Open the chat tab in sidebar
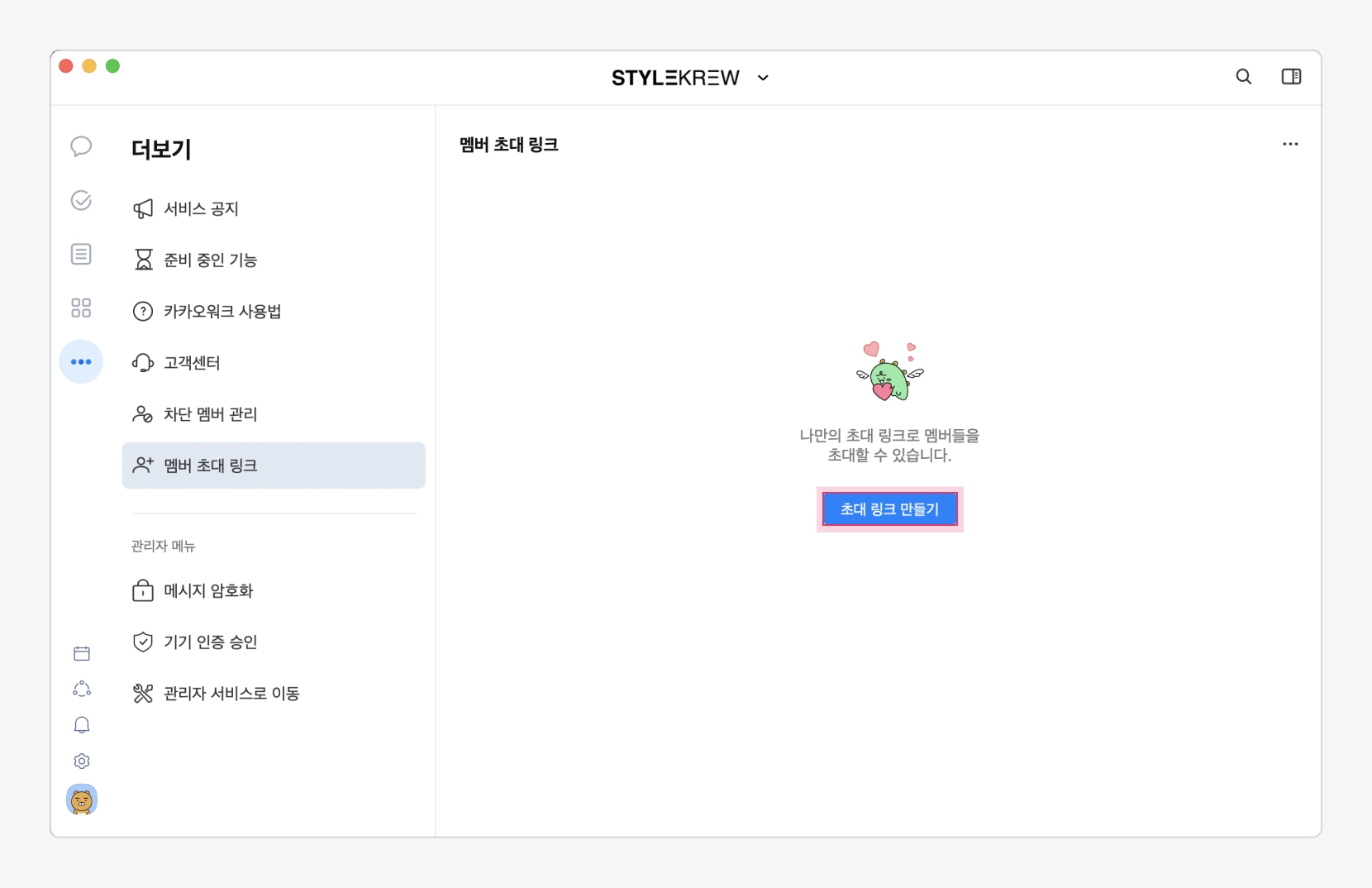 click(81, 147)
